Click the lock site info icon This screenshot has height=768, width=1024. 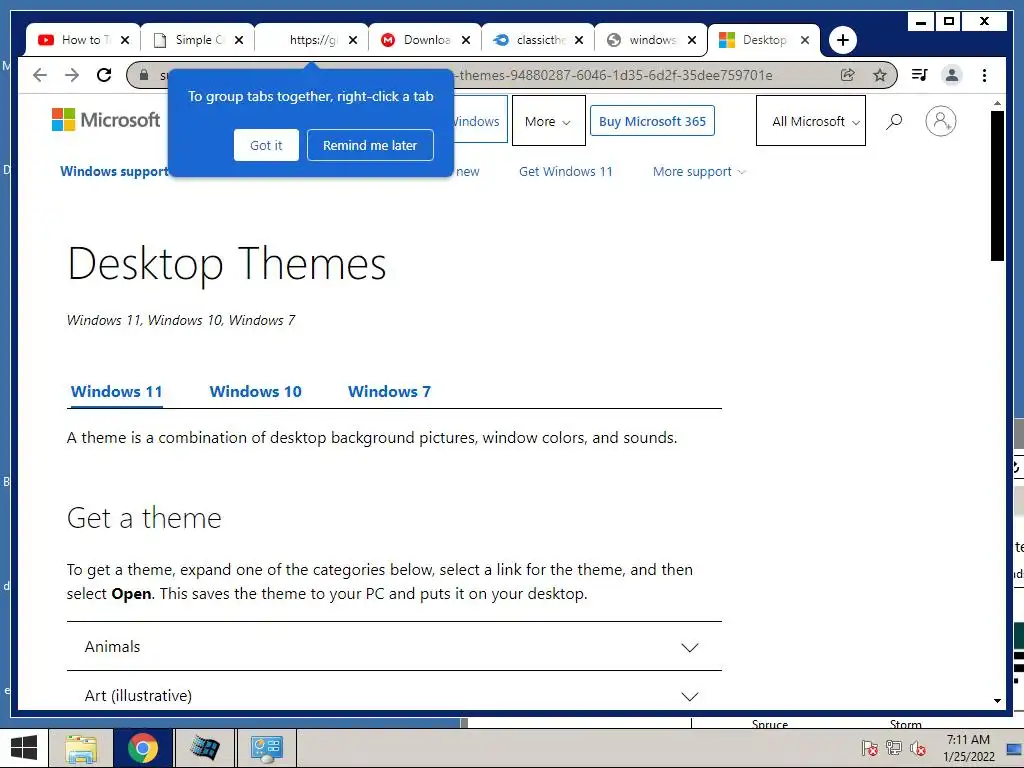point(144,75)
